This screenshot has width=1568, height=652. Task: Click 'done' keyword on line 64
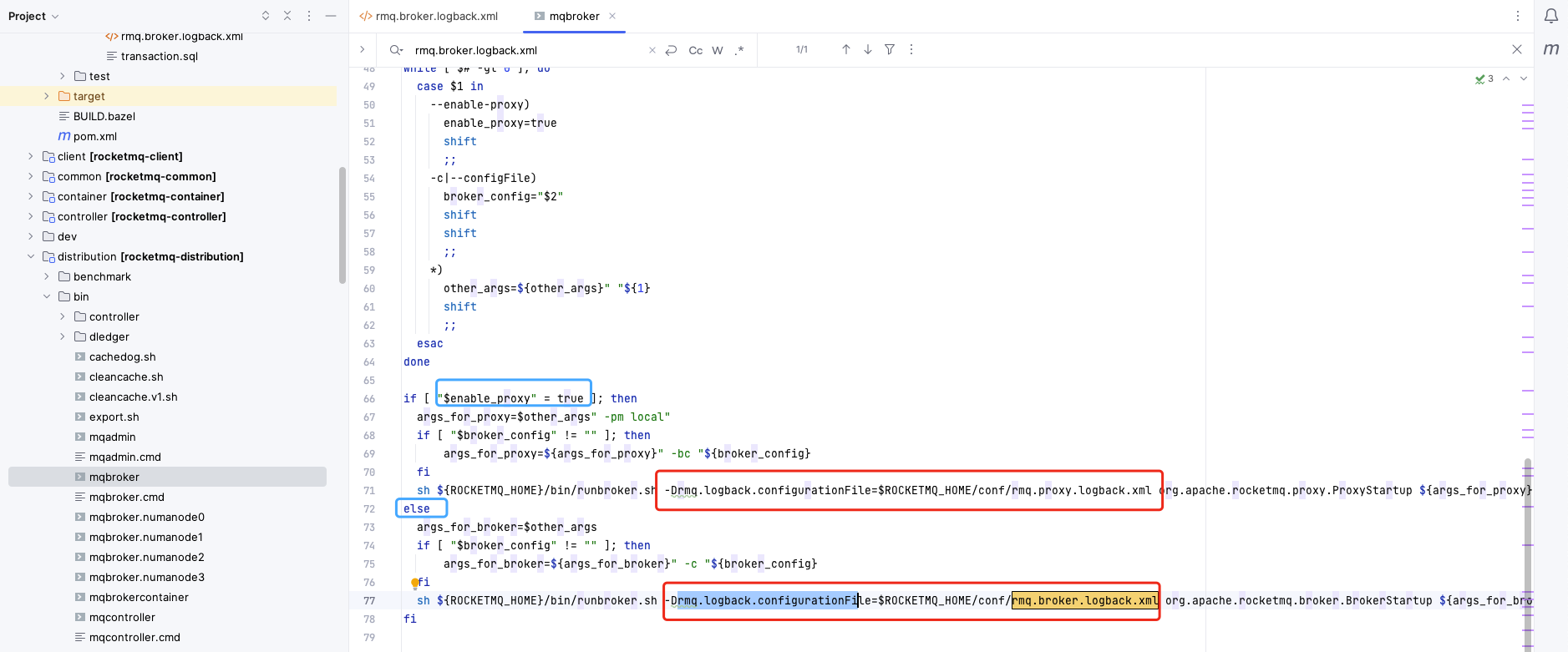point(417,362)
